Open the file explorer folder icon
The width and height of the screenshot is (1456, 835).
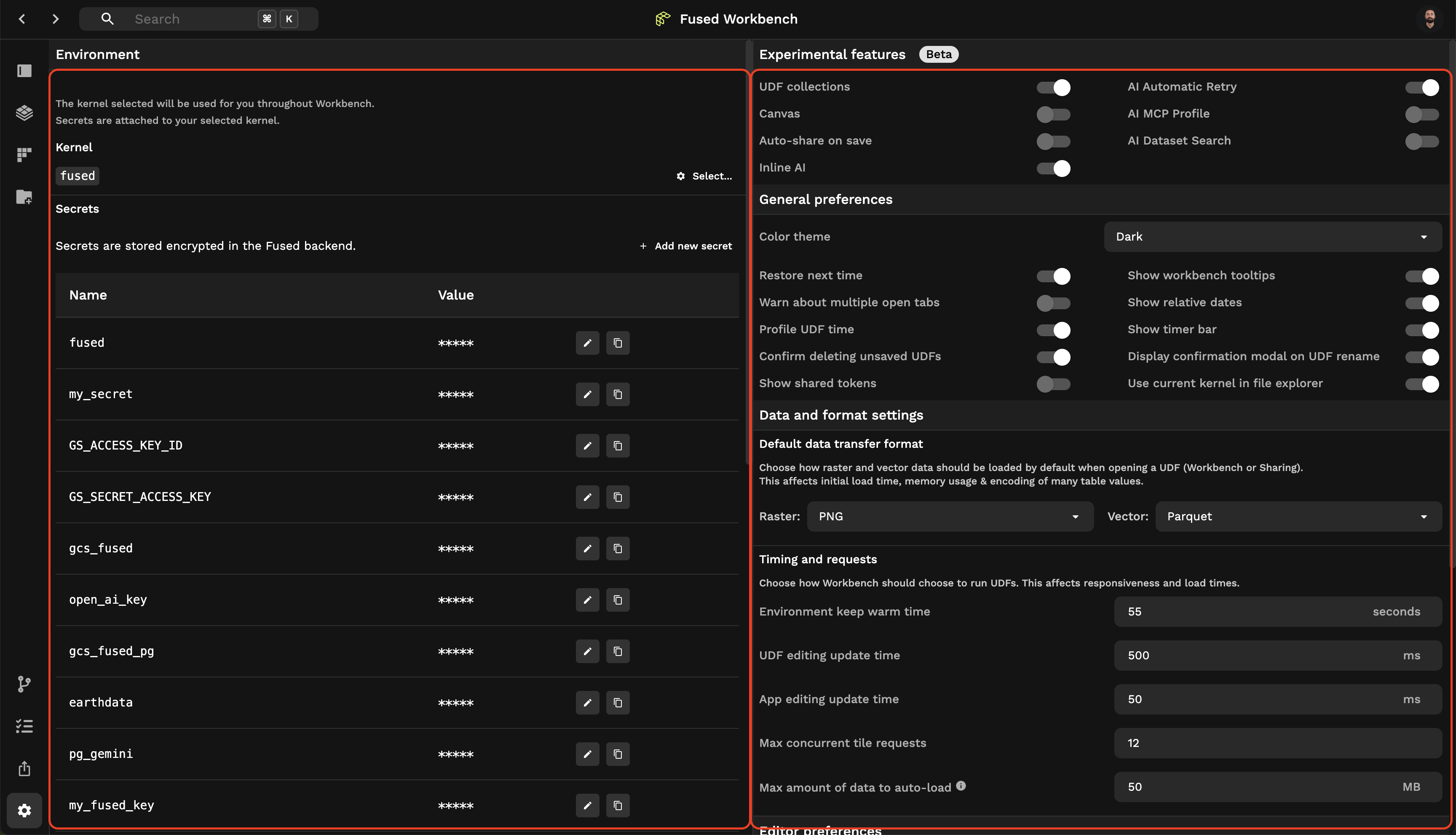[24, 197]
